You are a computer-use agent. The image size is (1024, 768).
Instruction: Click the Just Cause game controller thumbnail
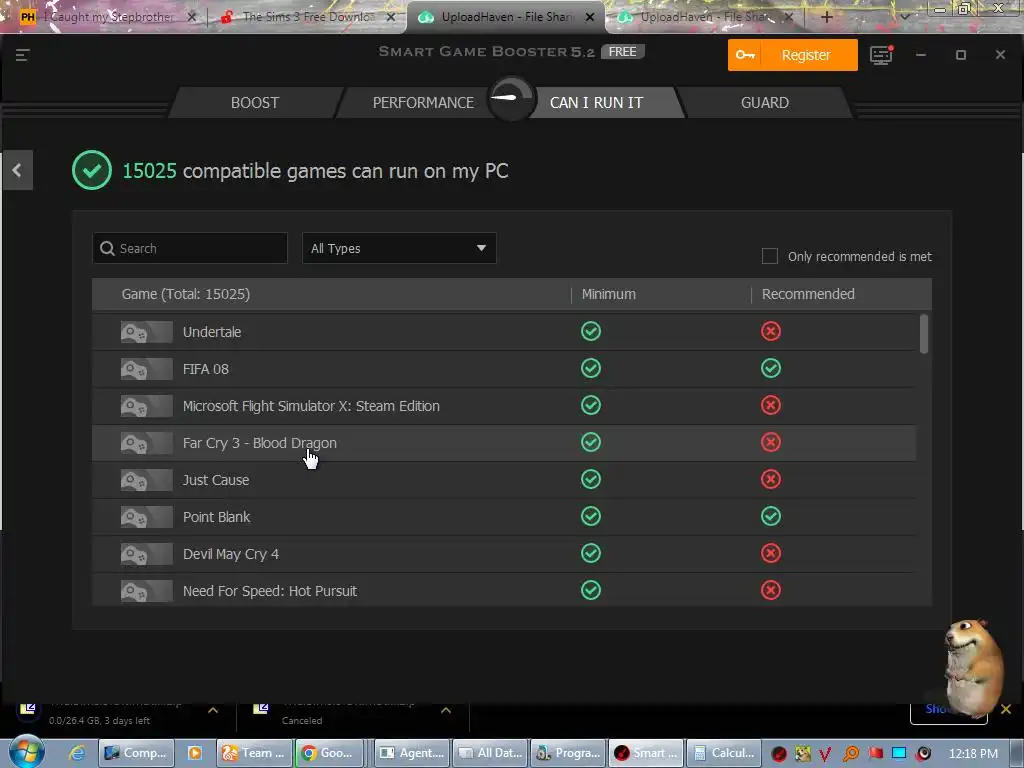tap(146, 480)
